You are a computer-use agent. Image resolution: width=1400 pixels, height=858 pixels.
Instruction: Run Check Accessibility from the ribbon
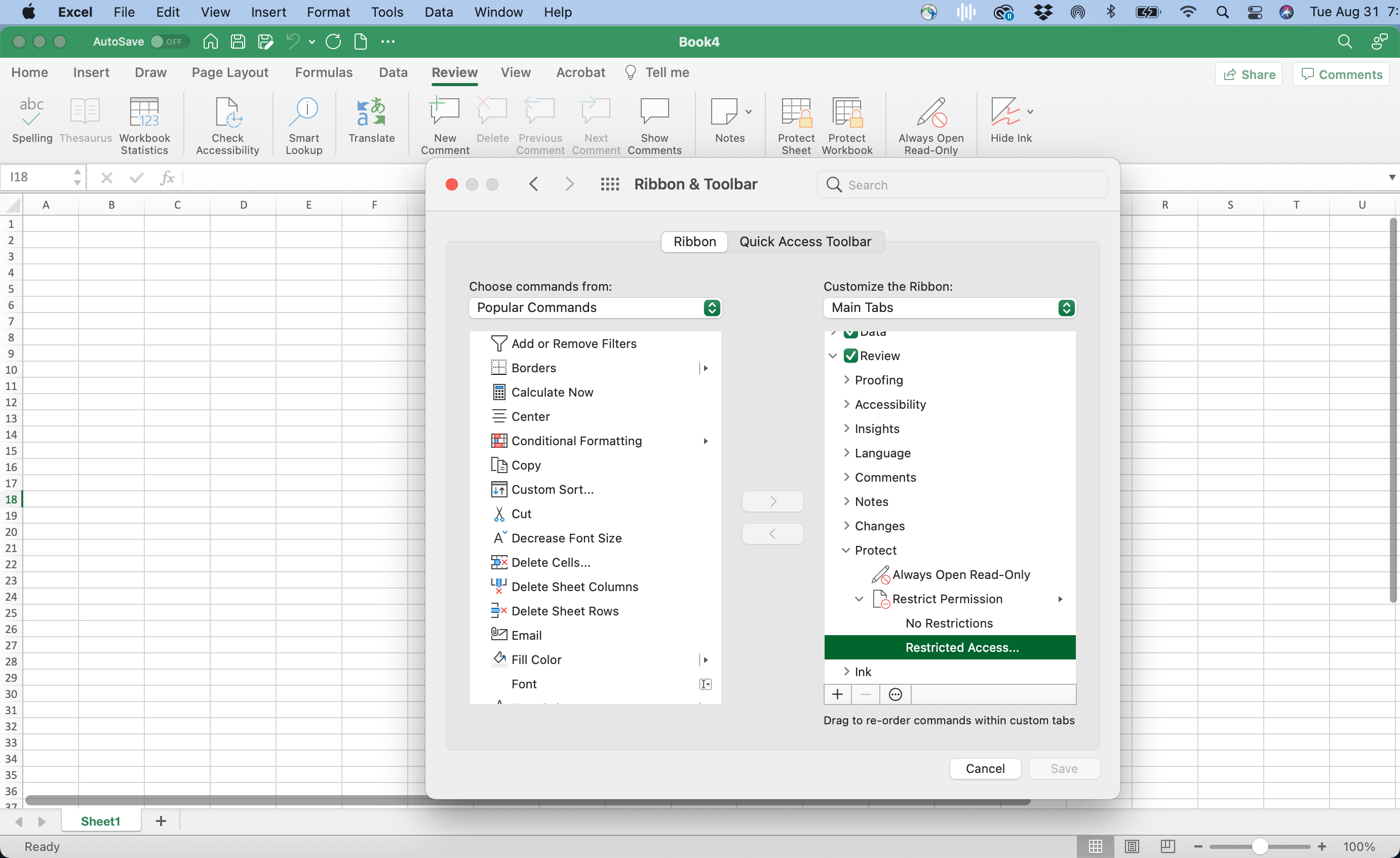pos(227,112)
